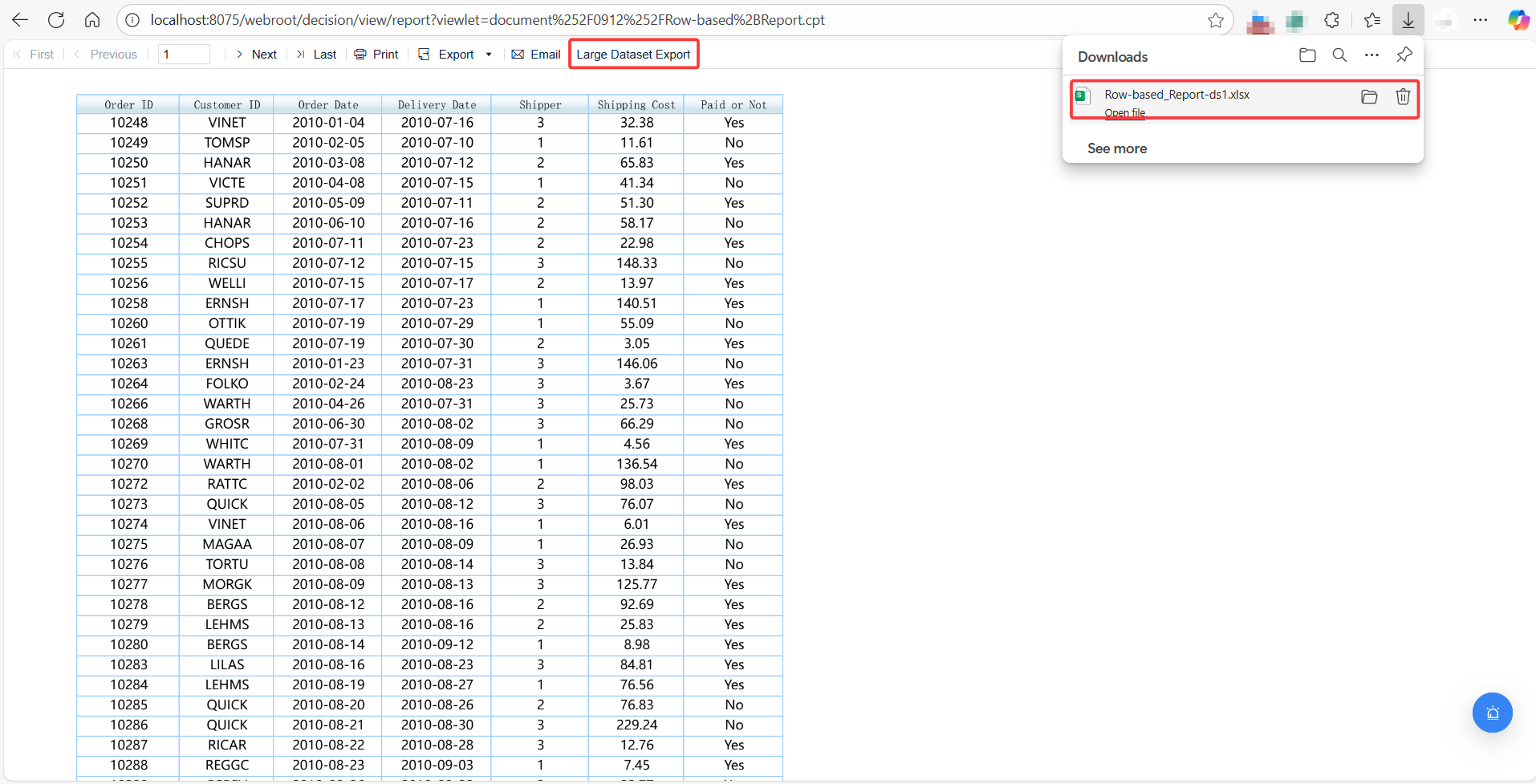The width and height of the screenshot is (1536, 784).
Task: Open the browser extensions puzzle icon
Action: pos(1332,20)
